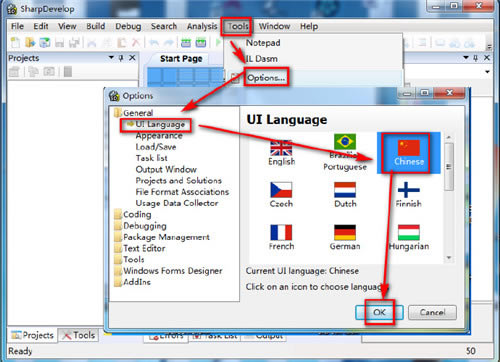Choose the French flag icon
This screenshot has height=362, width=500.
coord(281,232)
